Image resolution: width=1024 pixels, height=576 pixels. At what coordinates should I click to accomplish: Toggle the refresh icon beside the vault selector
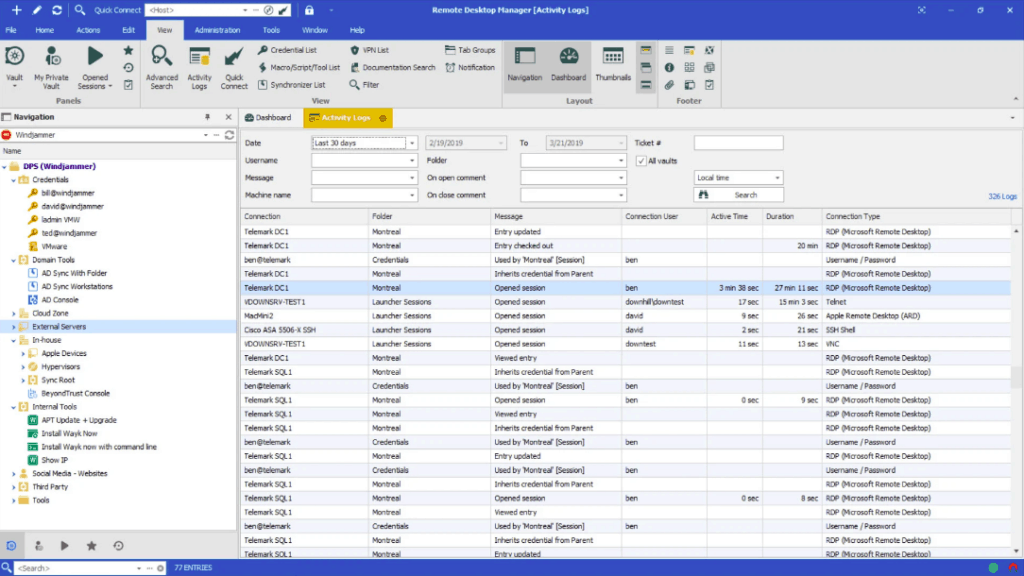pos(229,133)
